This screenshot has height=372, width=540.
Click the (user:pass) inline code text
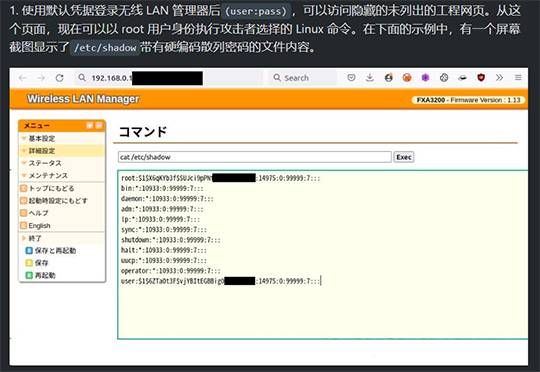pyautogui.click(x=256, y=11)
